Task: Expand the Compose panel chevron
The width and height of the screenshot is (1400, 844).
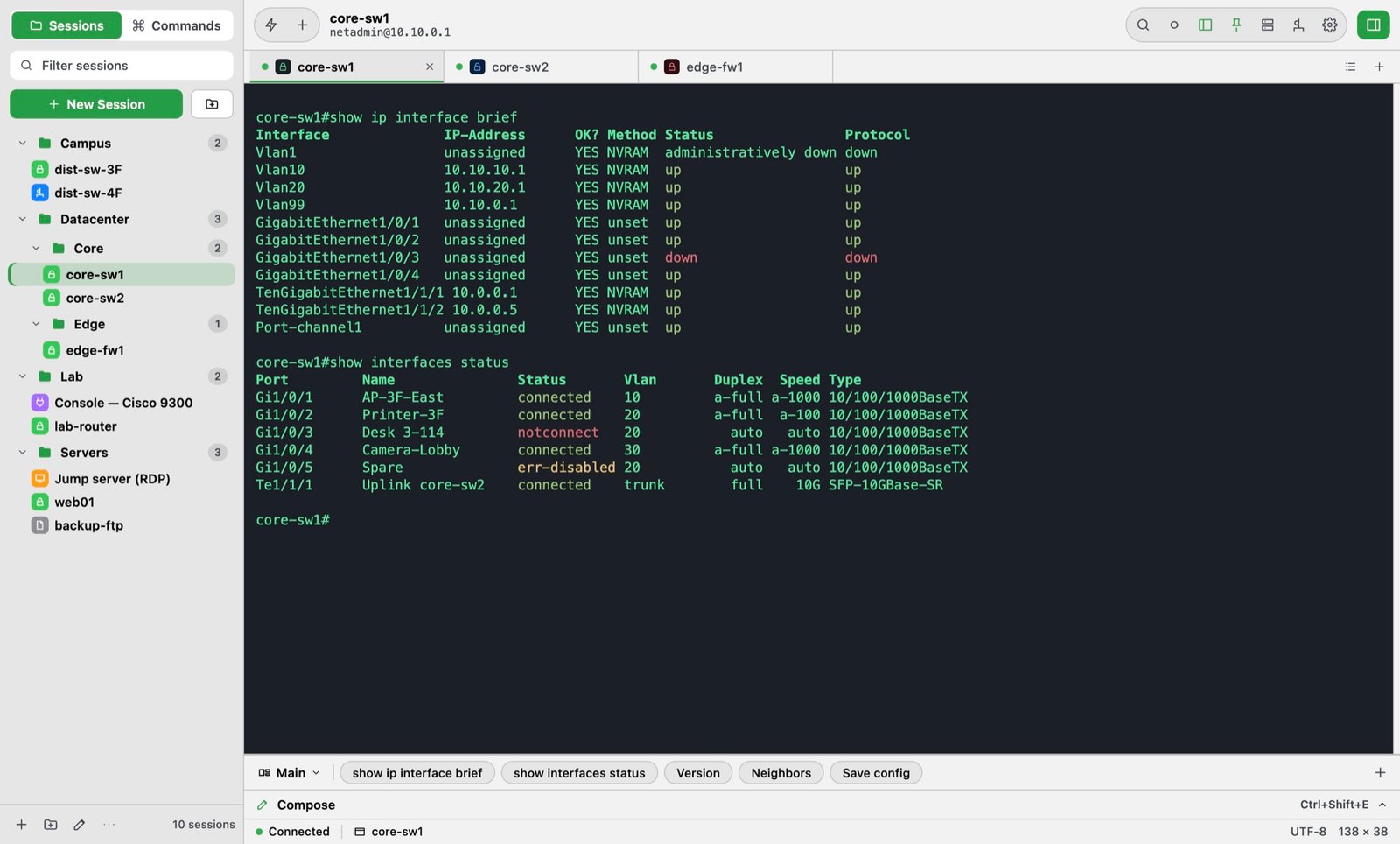Action: click(1382, 805)
